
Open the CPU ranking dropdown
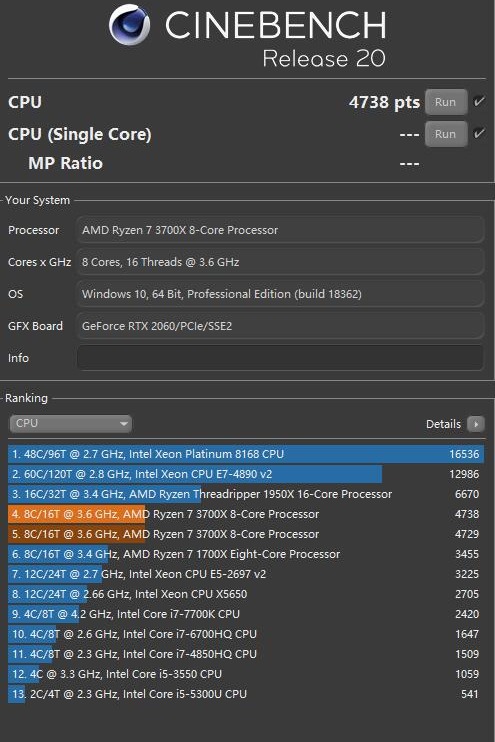point(71,424)
